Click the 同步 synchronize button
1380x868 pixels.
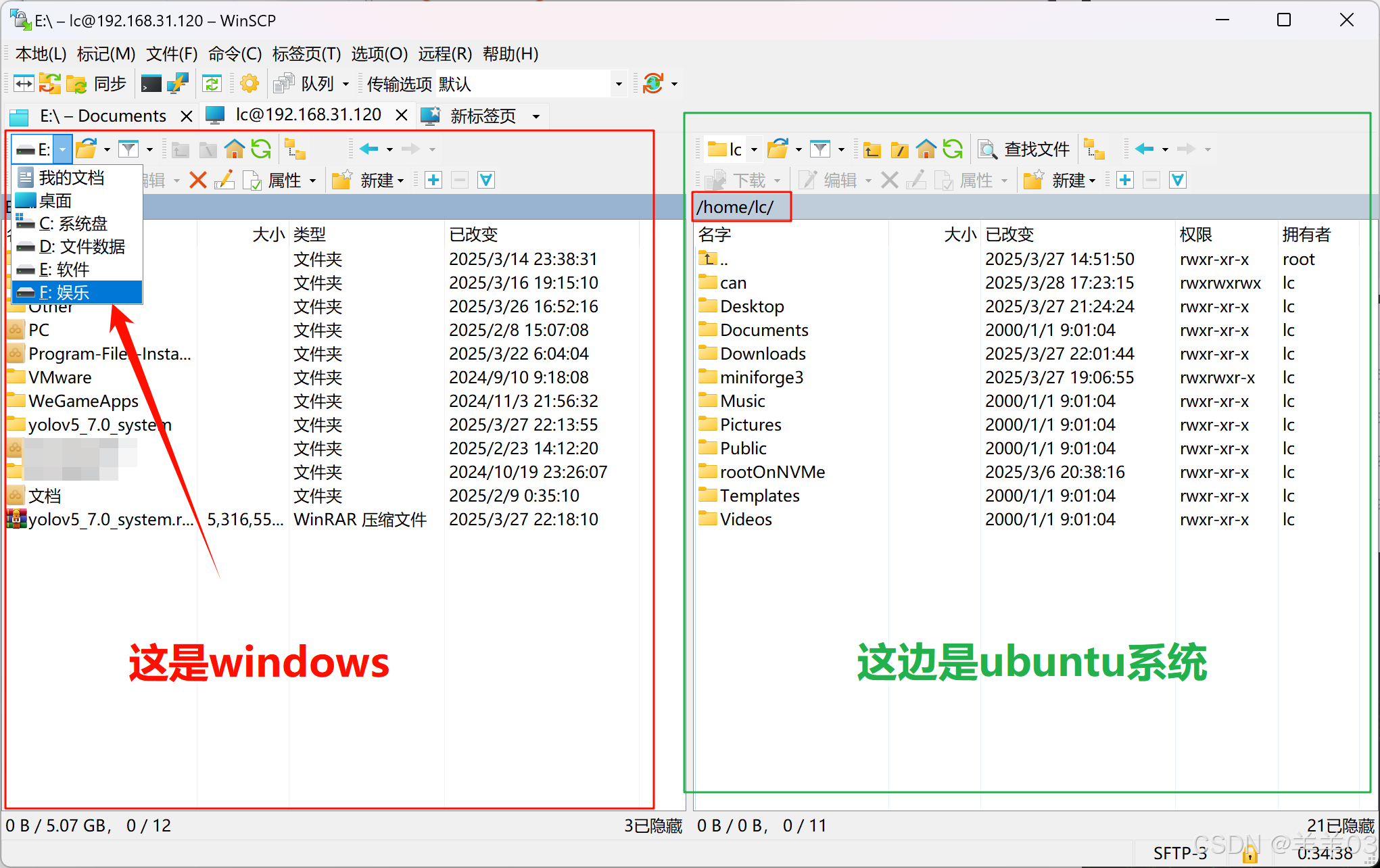coord(97,84)
